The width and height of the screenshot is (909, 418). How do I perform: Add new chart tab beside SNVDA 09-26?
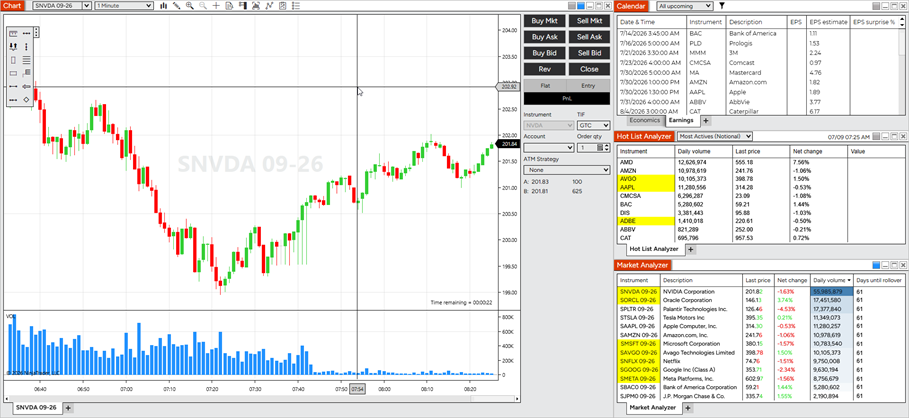tap(68, 408)
